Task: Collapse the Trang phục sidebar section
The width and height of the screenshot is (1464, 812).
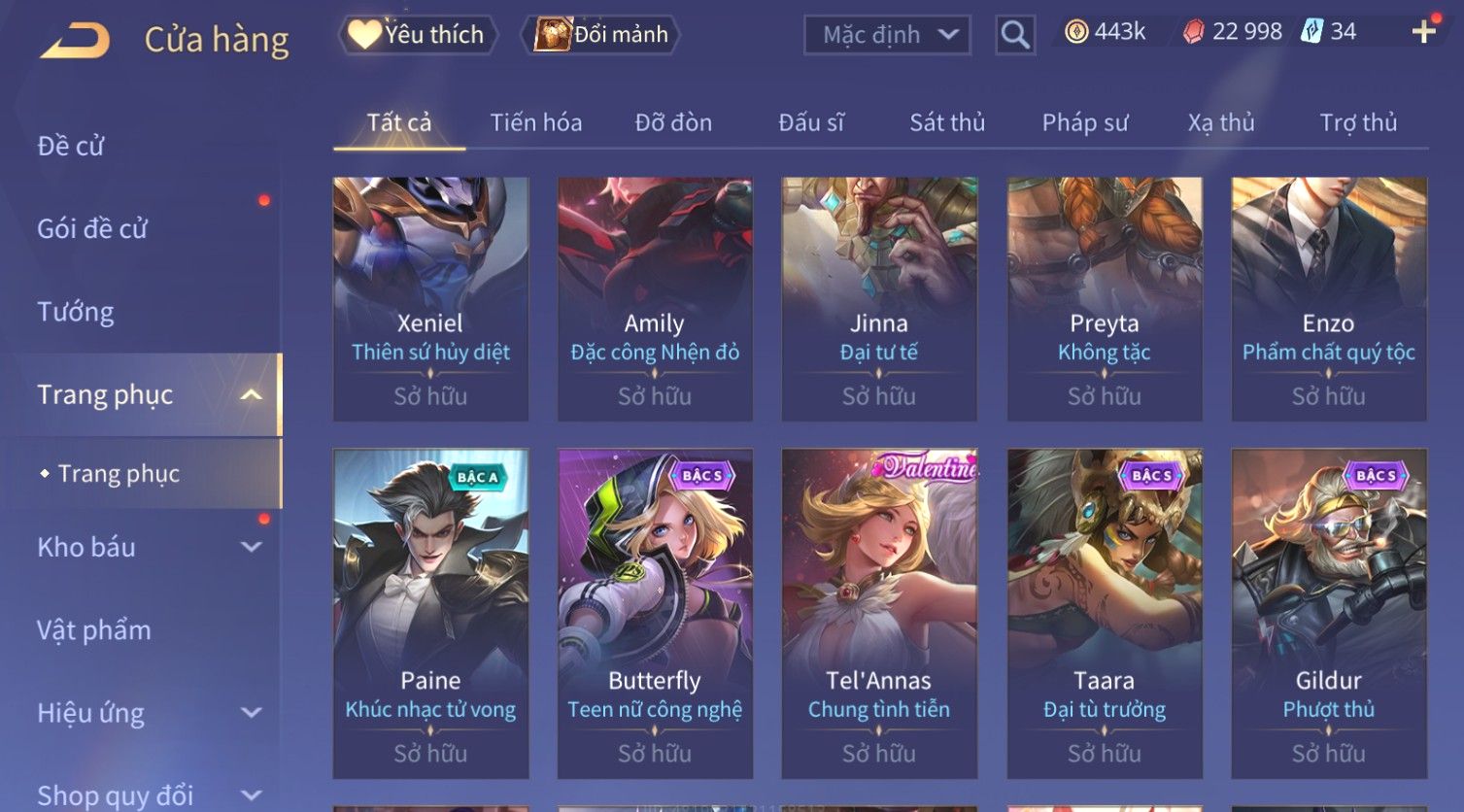Action: coord(251,394)
